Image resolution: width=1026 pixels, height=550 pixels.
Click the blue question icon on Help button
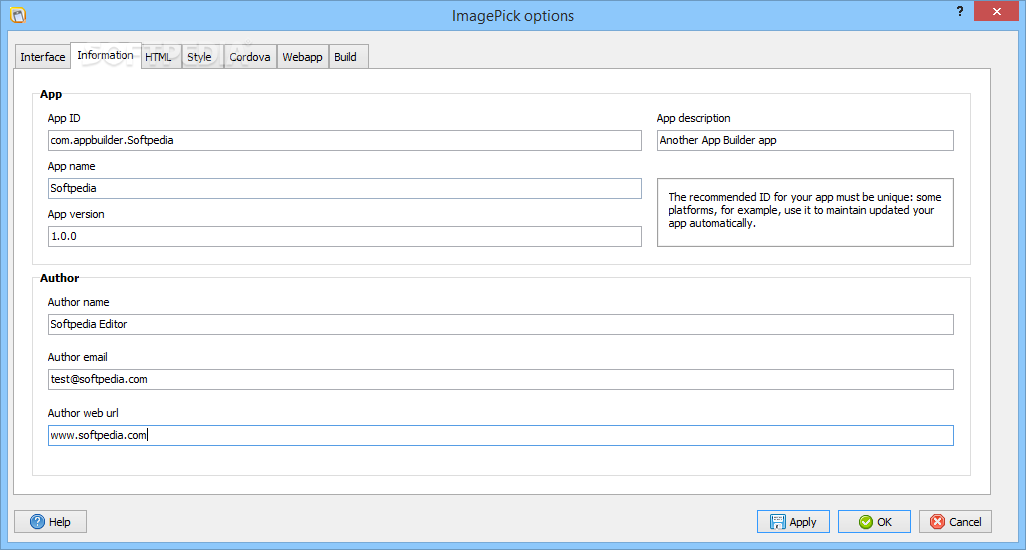pos(37,522)
